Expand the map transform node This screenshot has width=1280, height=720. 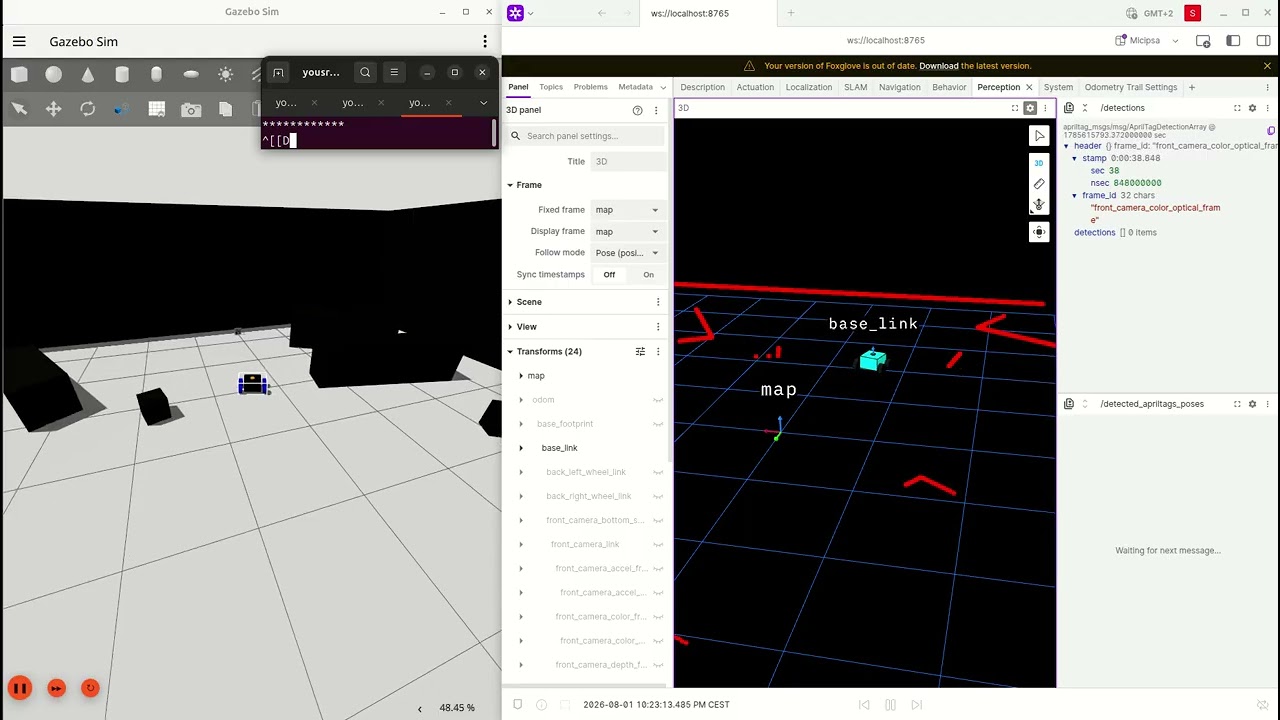tap(521, 376)
